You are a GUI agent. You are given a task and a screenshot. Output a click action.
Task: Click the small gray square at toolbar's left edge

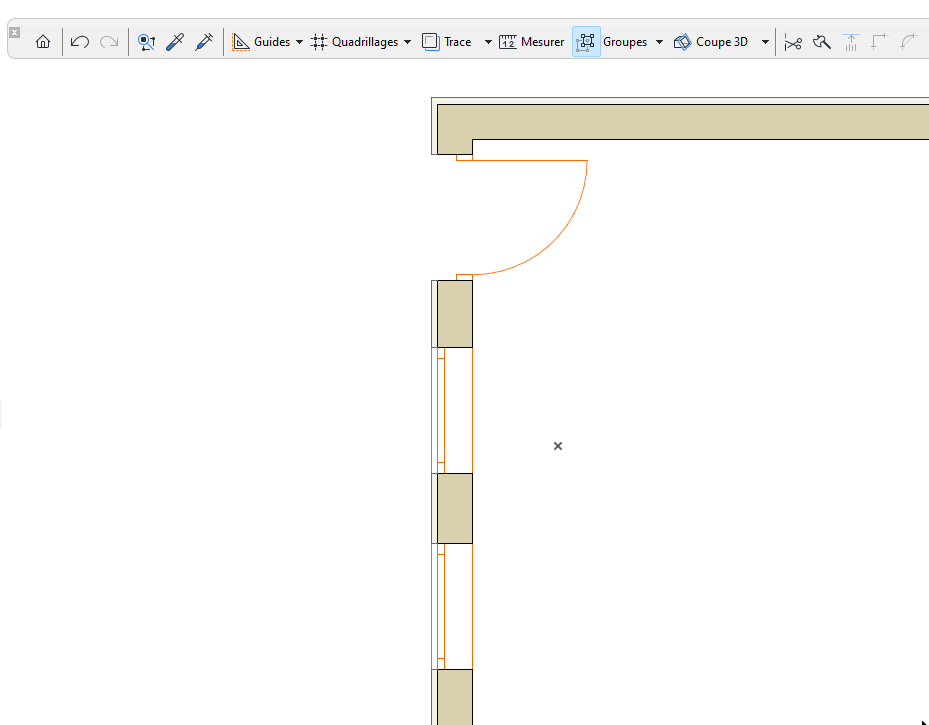tap(13, 34)
